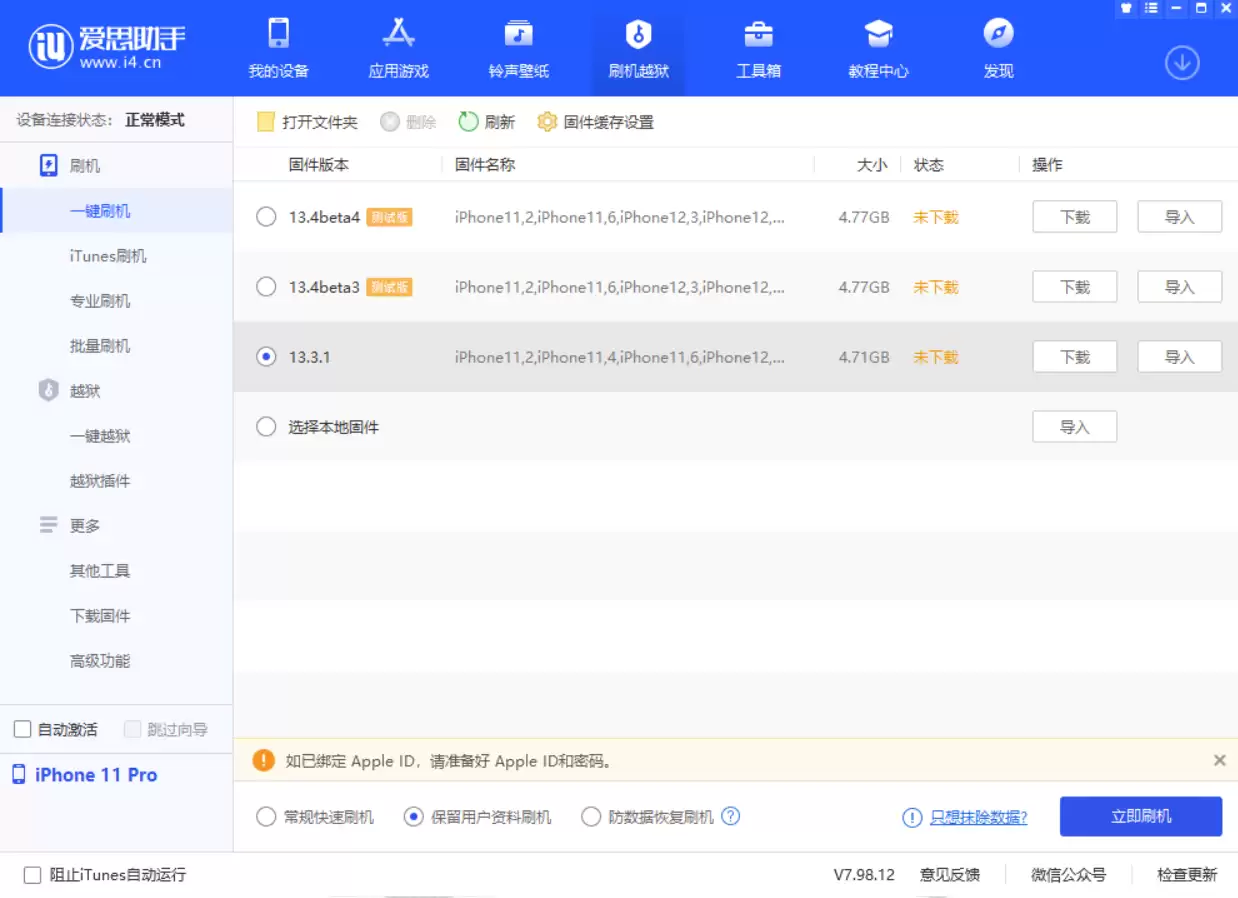Viewport: 1238px width, 898px height.
Task: Choose 保留用户资料刷机 flash mode
Action: point(414,817)
